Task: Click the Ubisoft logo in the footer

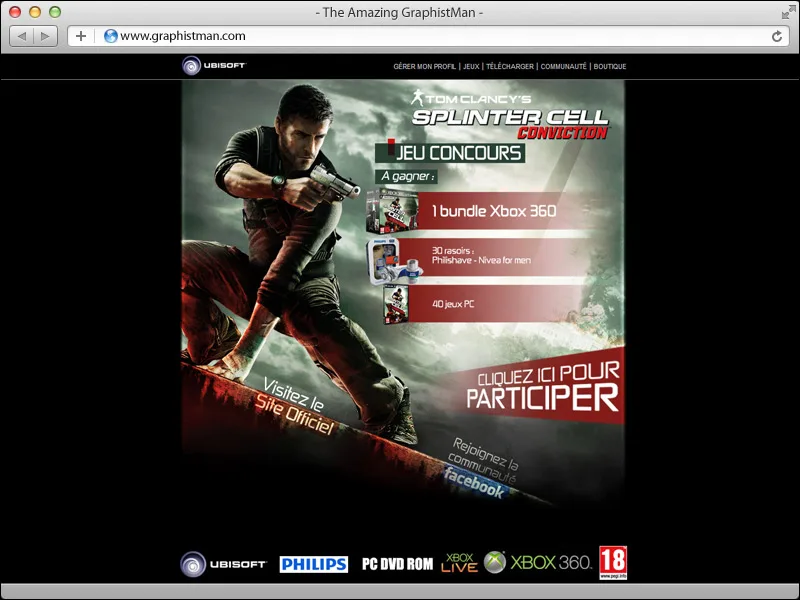Action: pos(223,564)
